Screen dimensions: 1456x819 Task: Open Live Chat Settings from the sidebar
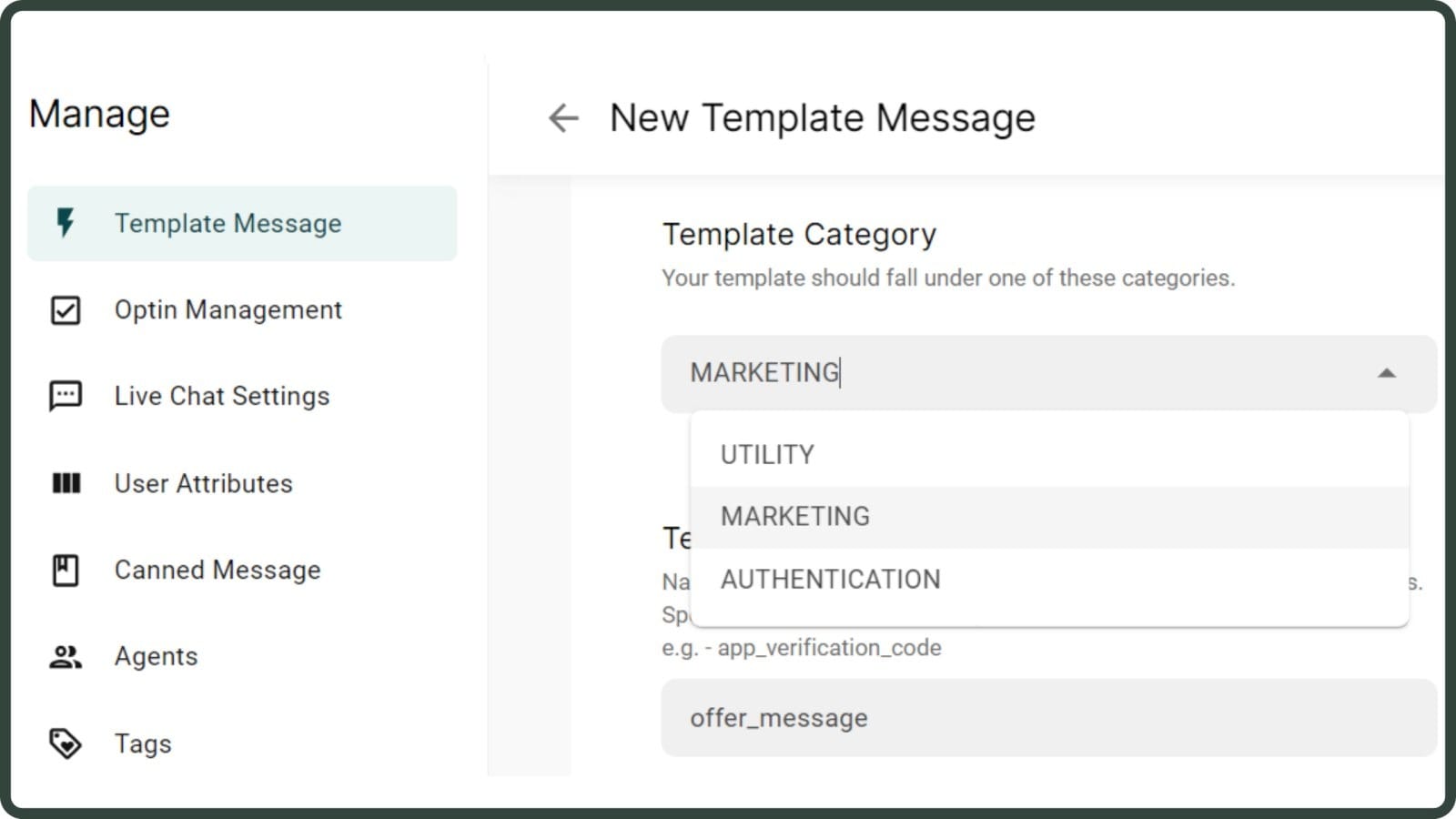pos(222,397)
